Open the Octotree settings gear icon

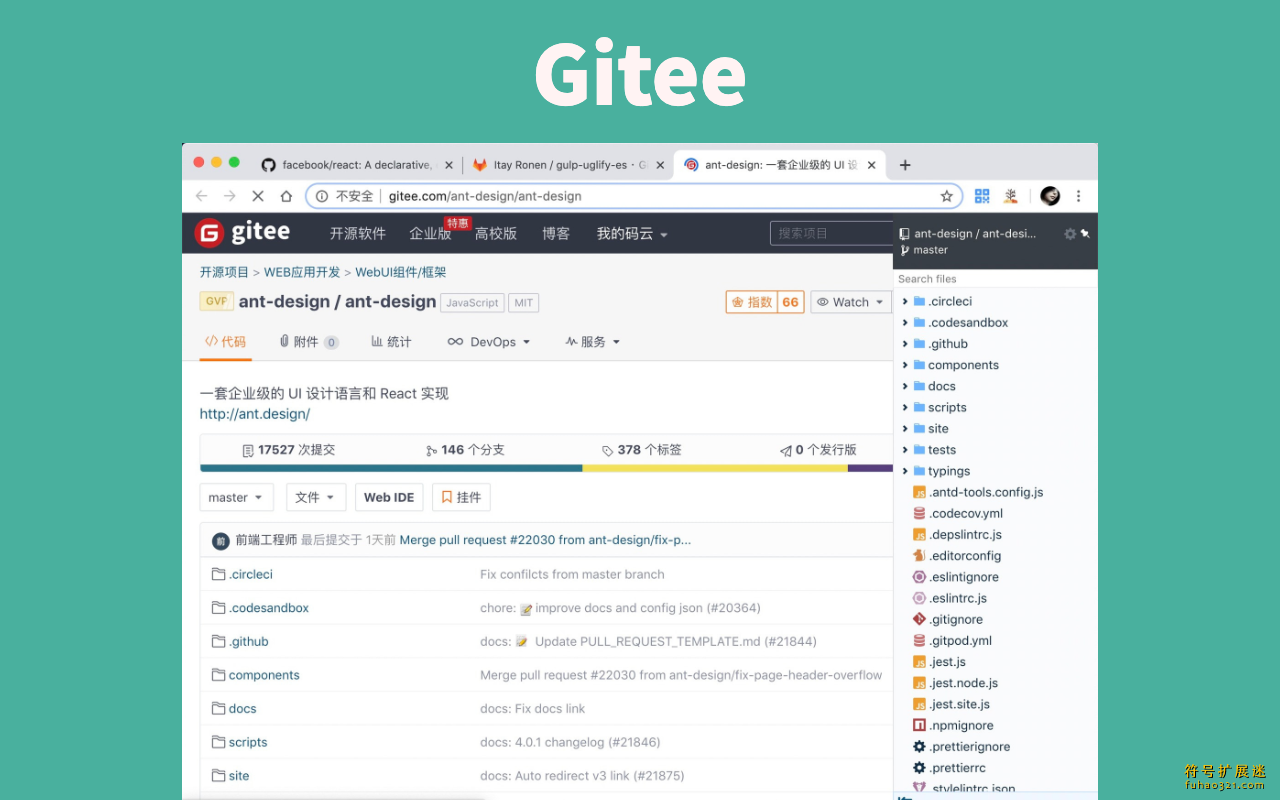[x=1070, y=233]
